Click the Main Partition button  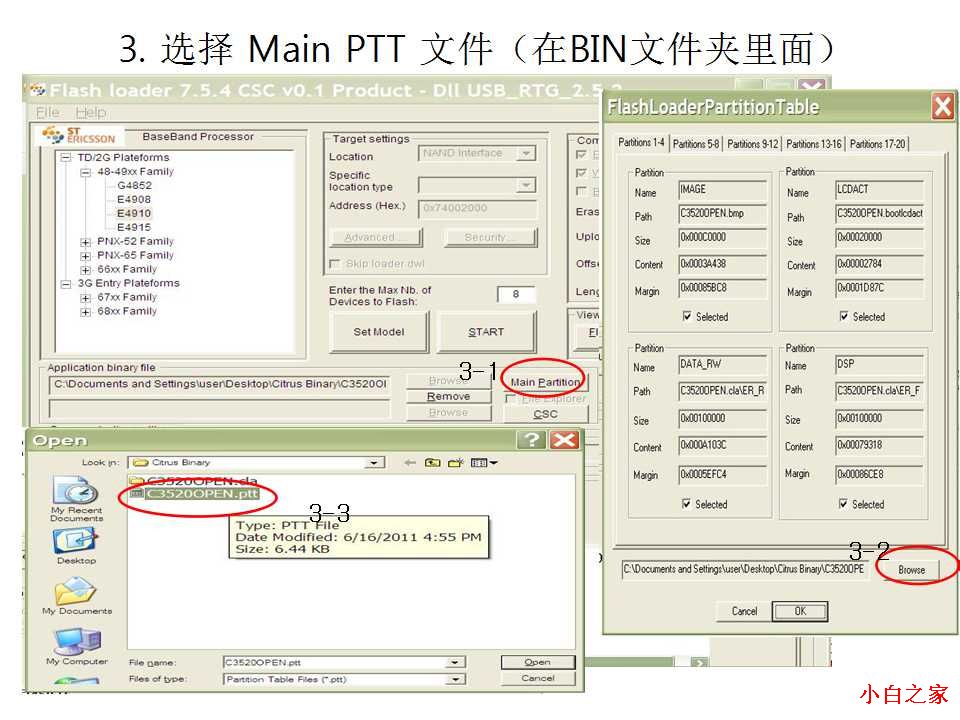(545, 382)
